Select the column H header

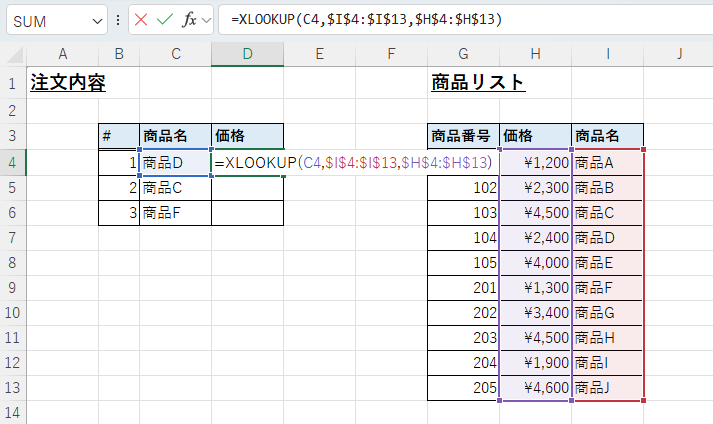click(x=535, y=53)
